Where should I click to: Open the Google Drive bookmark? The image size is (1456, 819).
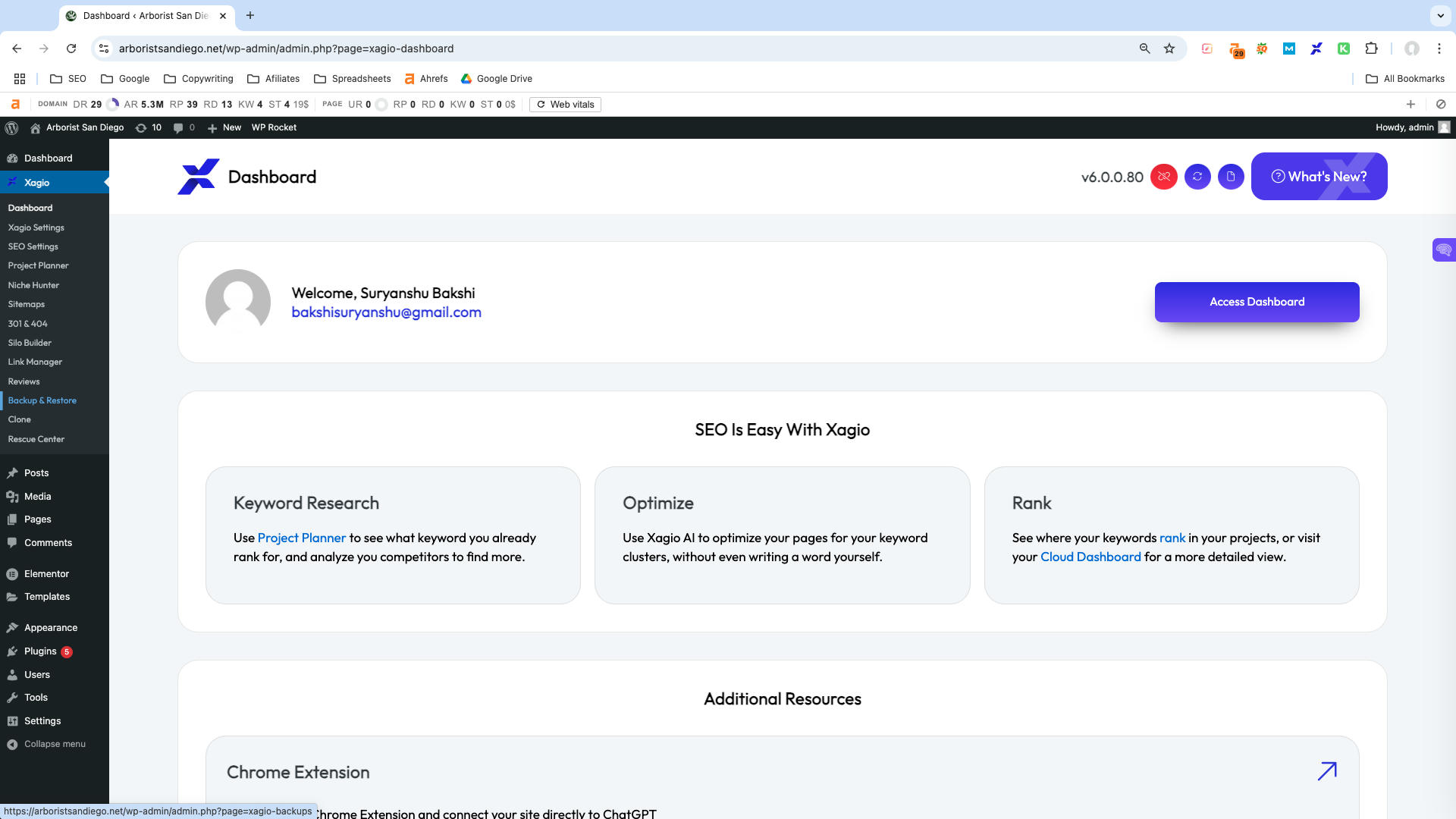click(x=497, y=79)
